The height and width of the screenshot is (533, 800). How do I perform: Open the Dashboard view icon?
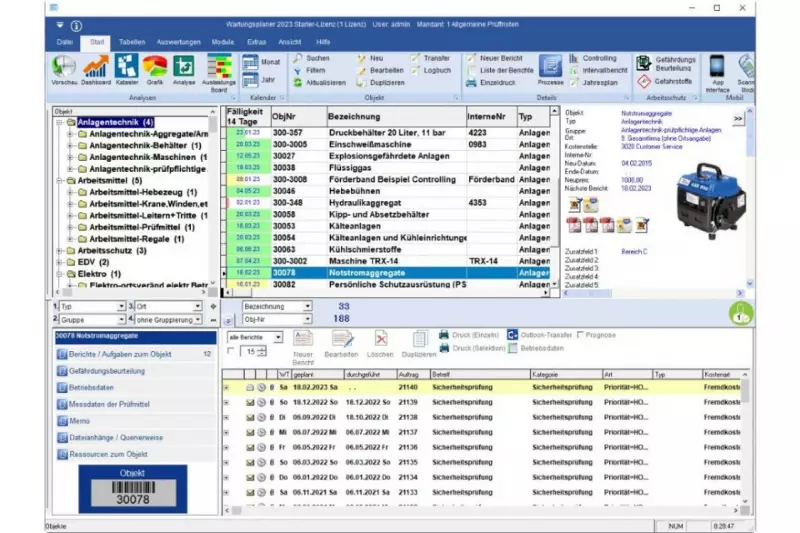click(x=96, y=68)
